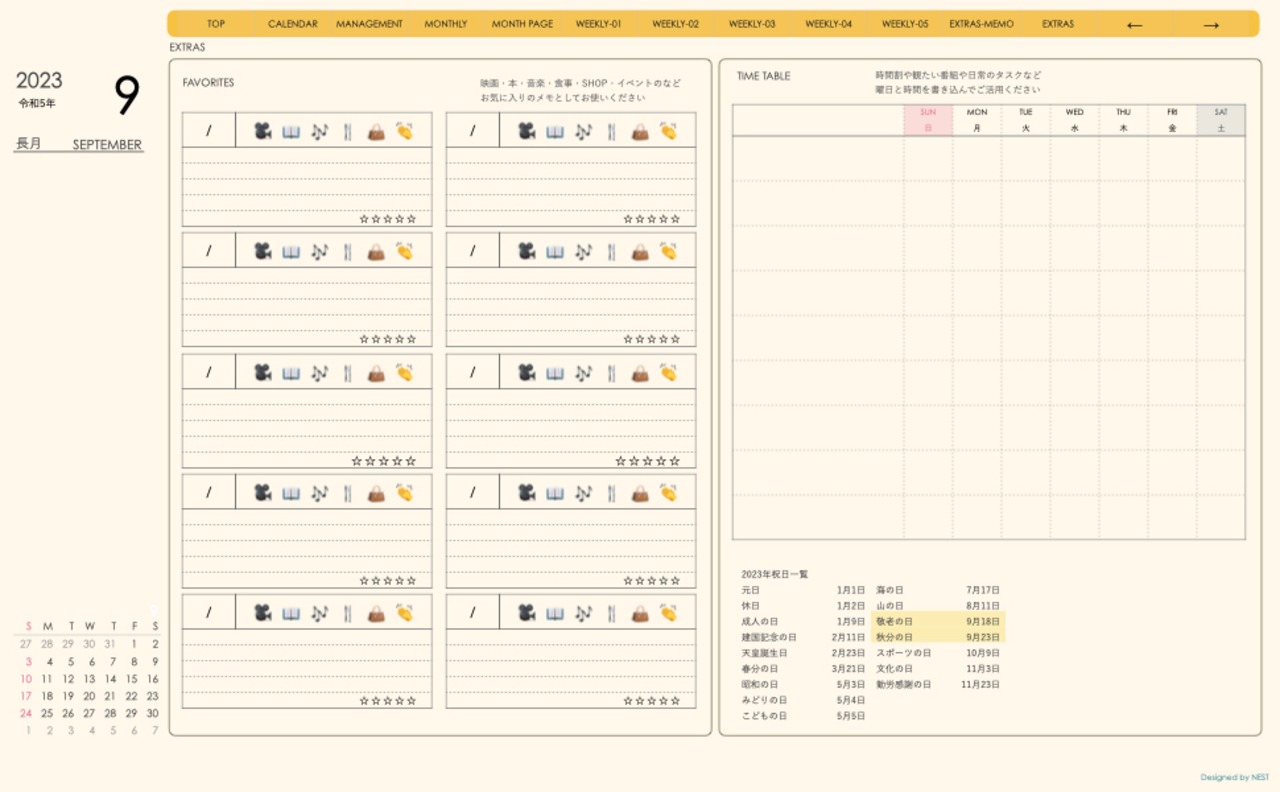1280x792 pixels.
Task: Click the date slash field in top-left card
Action: pos(209,131)
